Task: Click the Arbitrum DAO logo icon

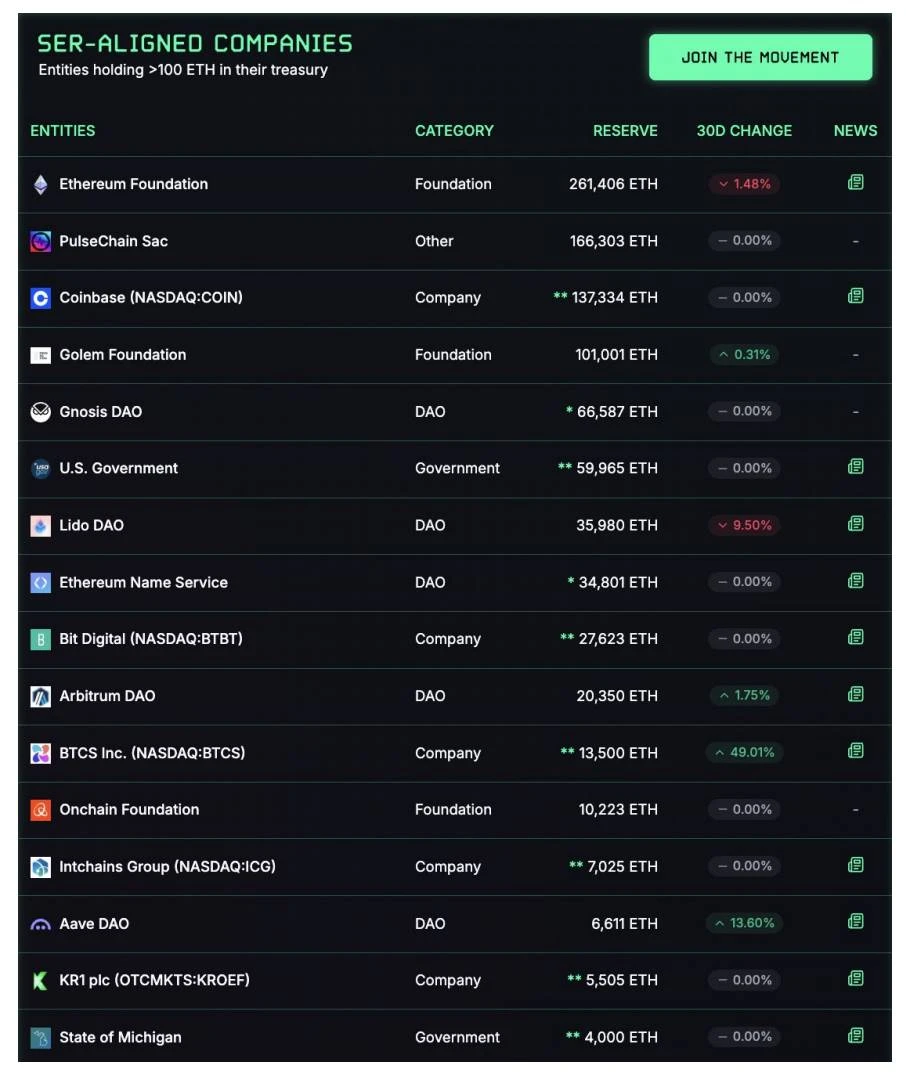Action: point(42,695)
